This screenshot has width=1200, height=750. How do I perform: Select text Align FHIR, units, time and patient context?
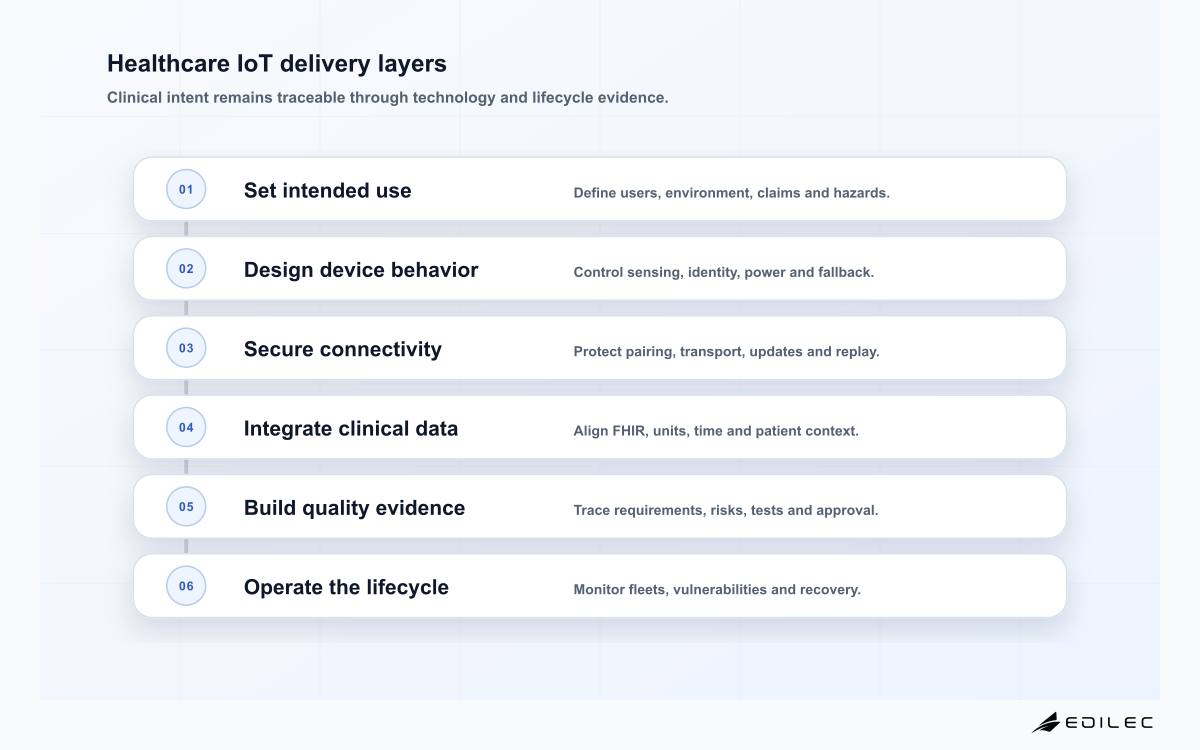tap(716, 430)
